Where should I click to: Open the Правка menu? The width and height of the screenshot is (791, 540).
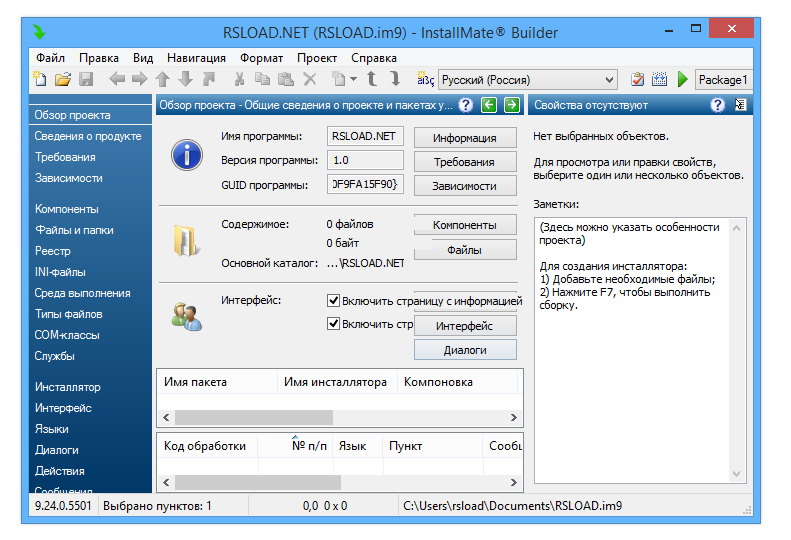(99, 58)
